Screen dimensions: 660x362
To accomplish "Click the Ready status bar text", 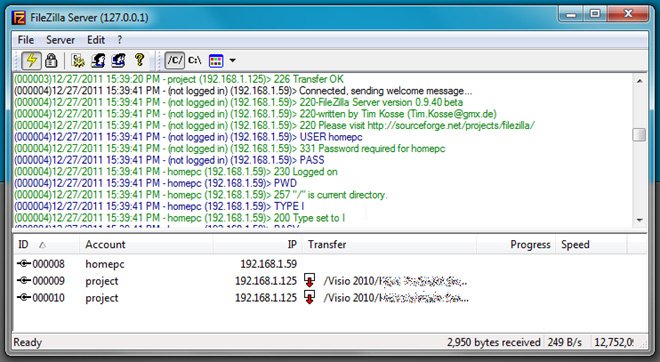I will 28,342.
